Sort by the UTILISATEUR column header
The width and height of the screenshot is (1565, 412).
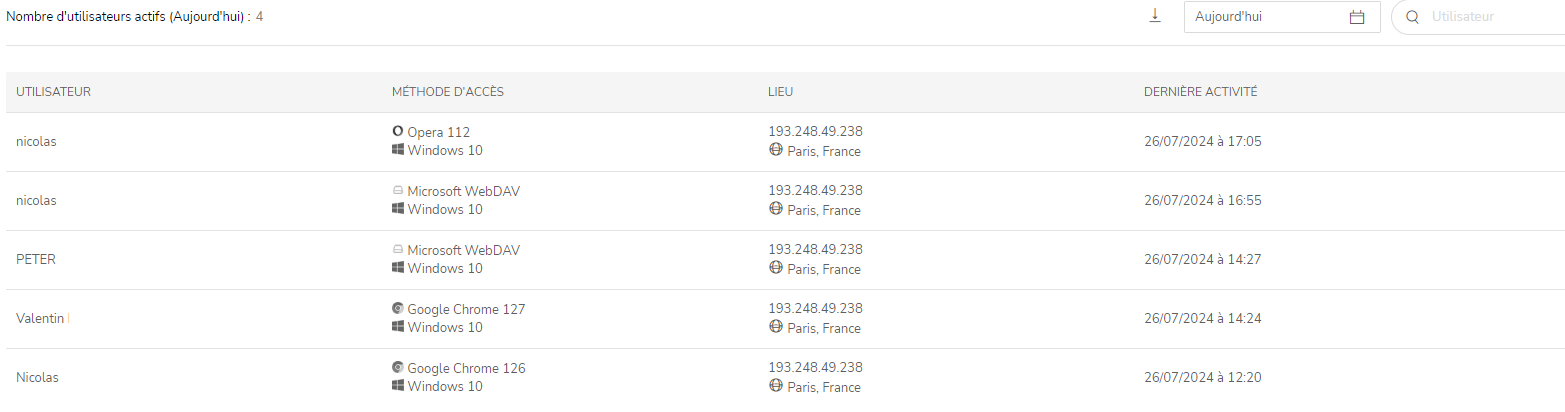point(54,92)
